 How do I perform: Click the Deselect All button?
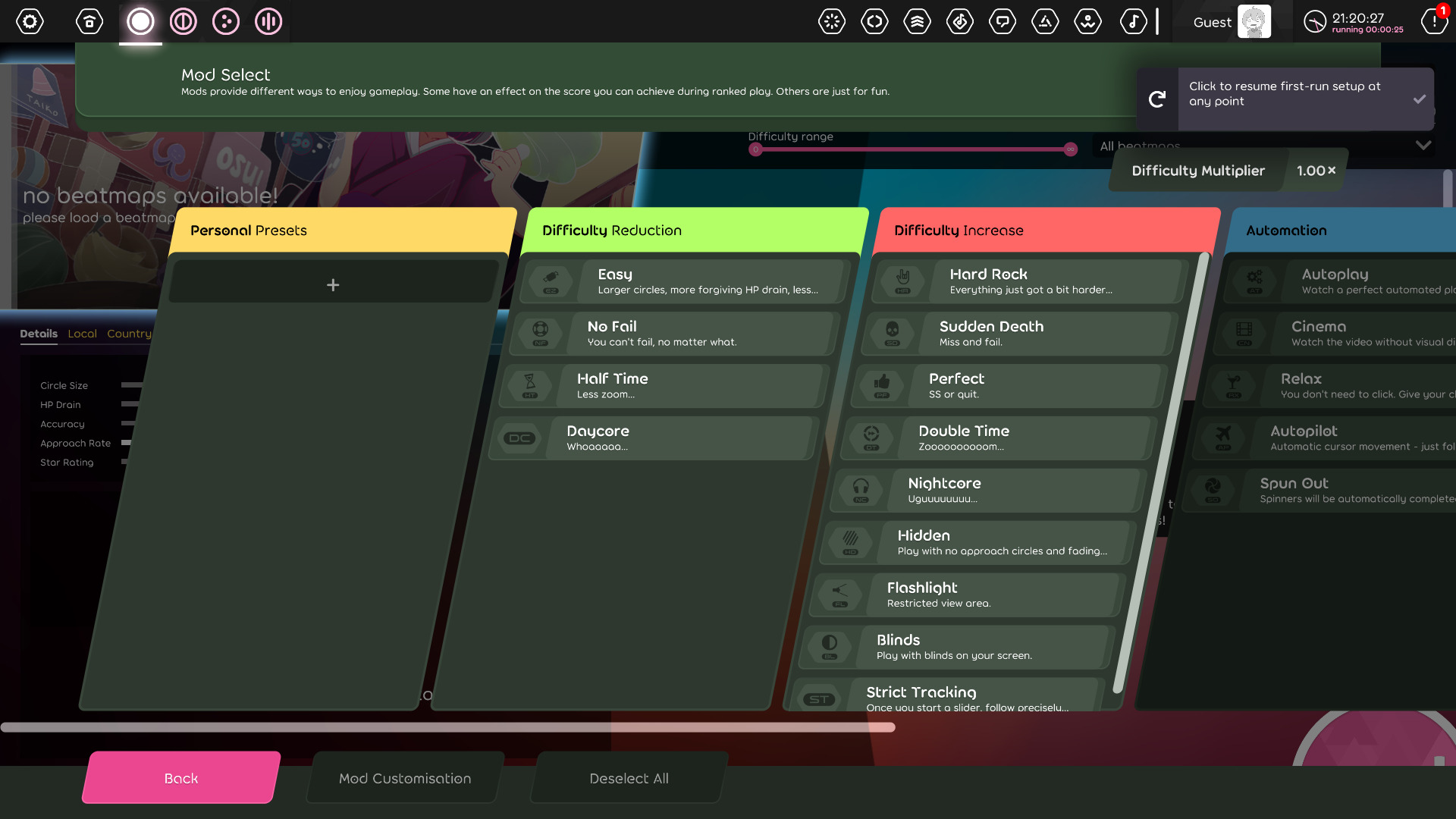(629, 778)
